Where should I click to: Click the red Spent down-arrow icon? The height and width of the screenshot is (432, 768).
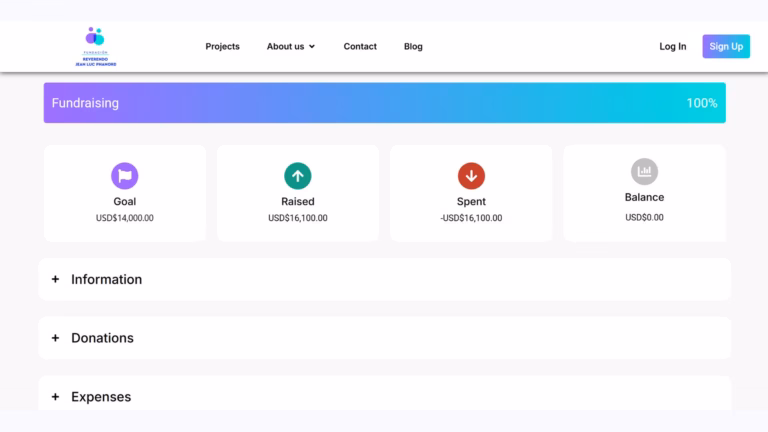[x=471, y=176]
